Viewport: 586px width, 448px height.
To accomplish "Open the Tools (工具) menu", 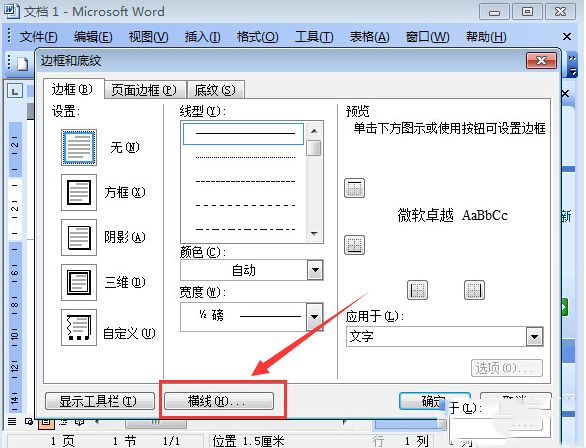I will [314, 37].
